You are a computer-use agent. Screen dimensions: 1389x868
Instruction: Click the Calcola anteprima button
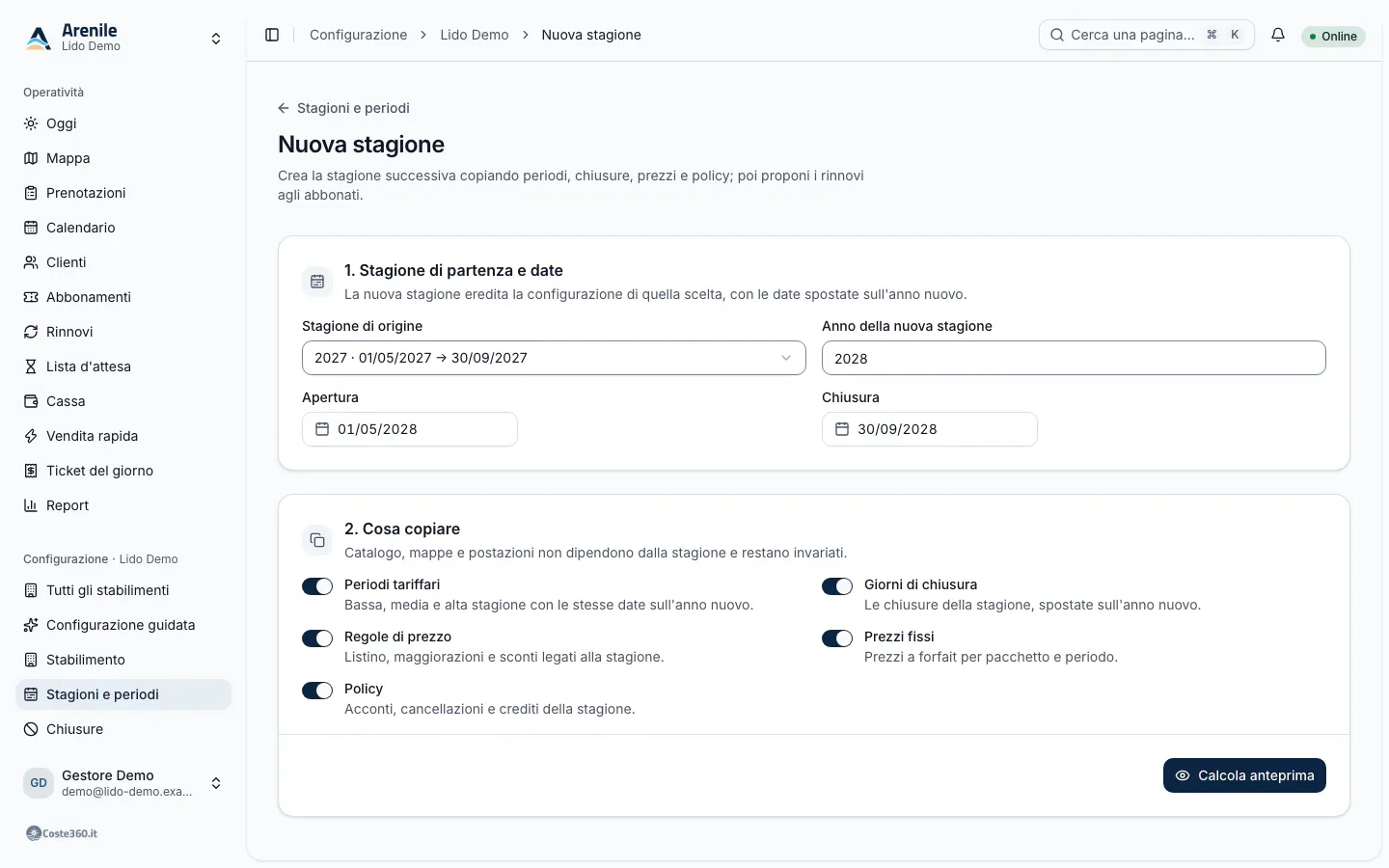pos(1244,775)
